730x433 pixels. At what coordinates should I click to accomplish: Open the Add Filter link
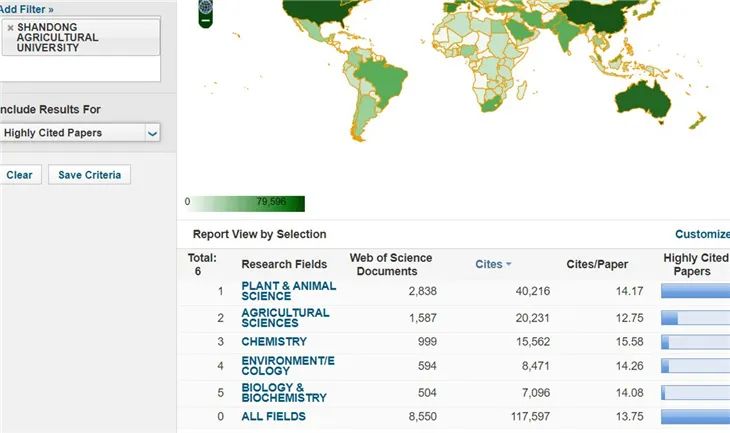[26, 8]
